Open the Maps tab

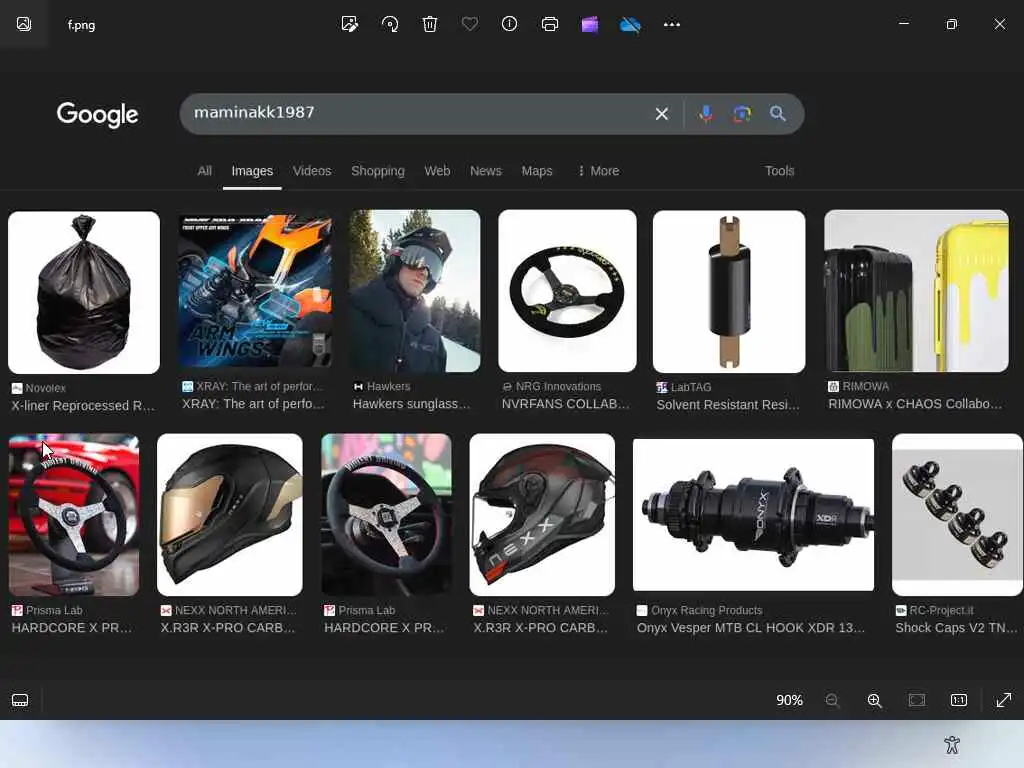coord(537,171)
